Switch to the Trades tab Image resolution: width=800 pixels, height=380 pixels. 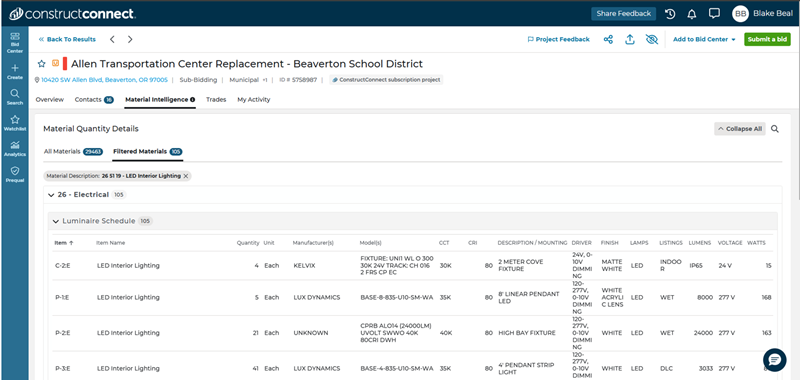tap(216, 99)
